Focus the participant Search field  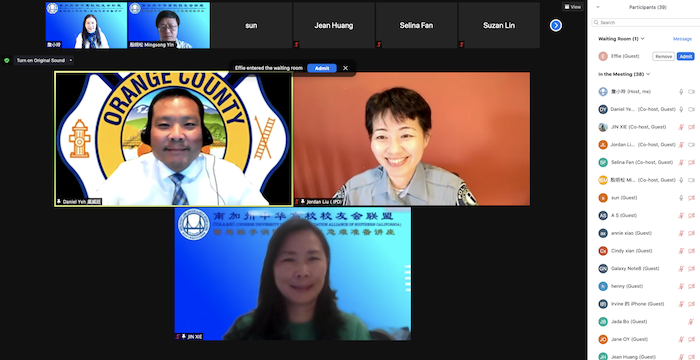tap(646, 22)
